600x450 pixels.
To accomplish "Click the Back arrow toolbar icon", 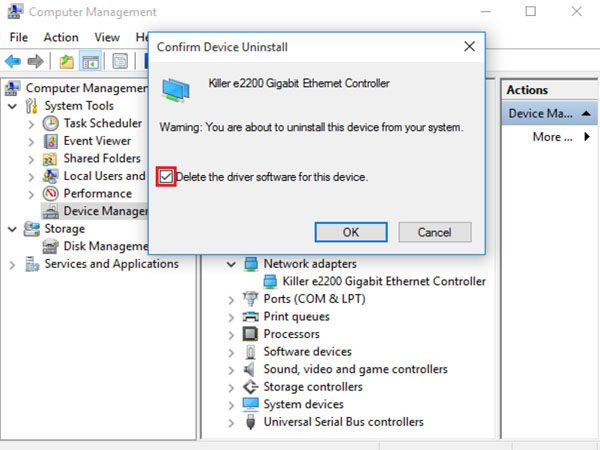I will point(13,61).
